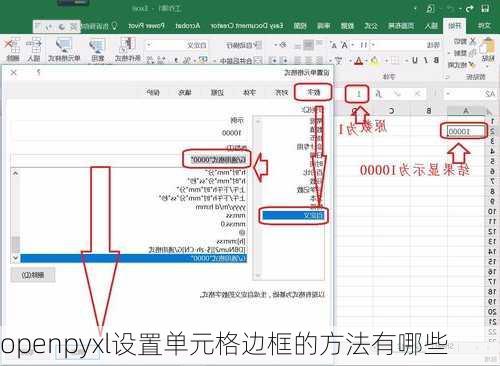500x366 pixels.
Task: Toggle Underline U formatting
Action: click(415, 60)
